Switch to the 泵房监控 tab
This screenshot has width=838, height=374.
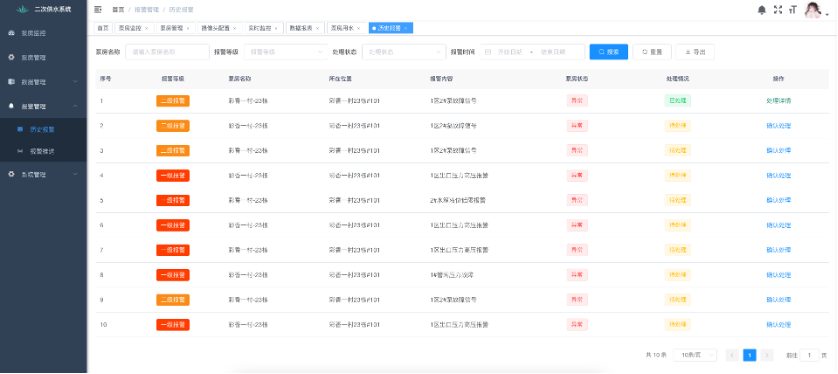coord(130,28)
